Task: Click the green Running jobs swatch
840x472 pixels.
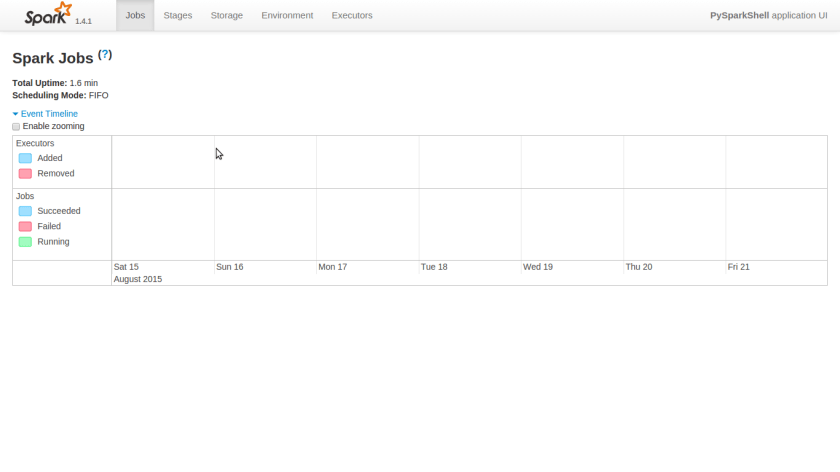Action: coord(25,242)
